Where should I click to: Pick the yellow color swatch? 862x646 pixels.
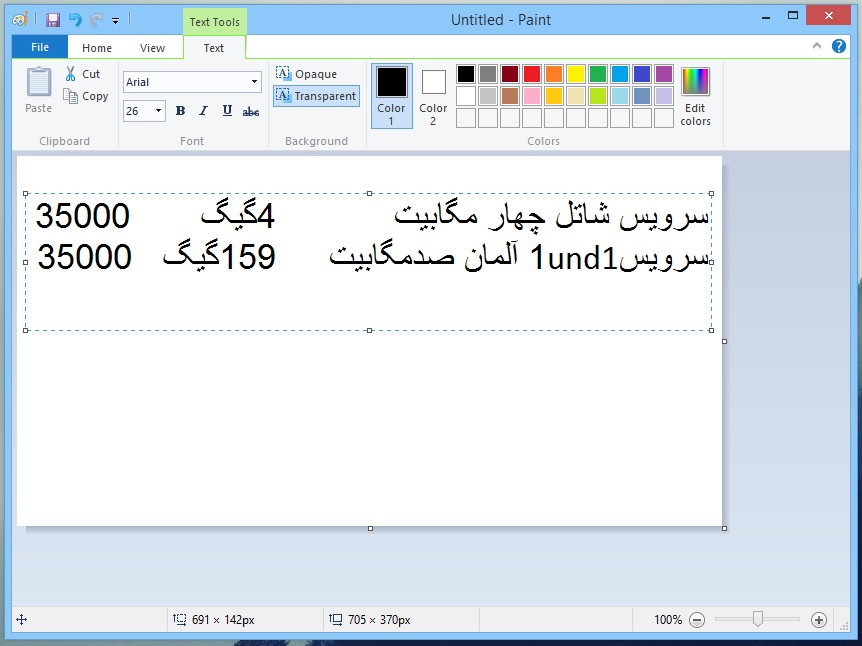[576, 74]
